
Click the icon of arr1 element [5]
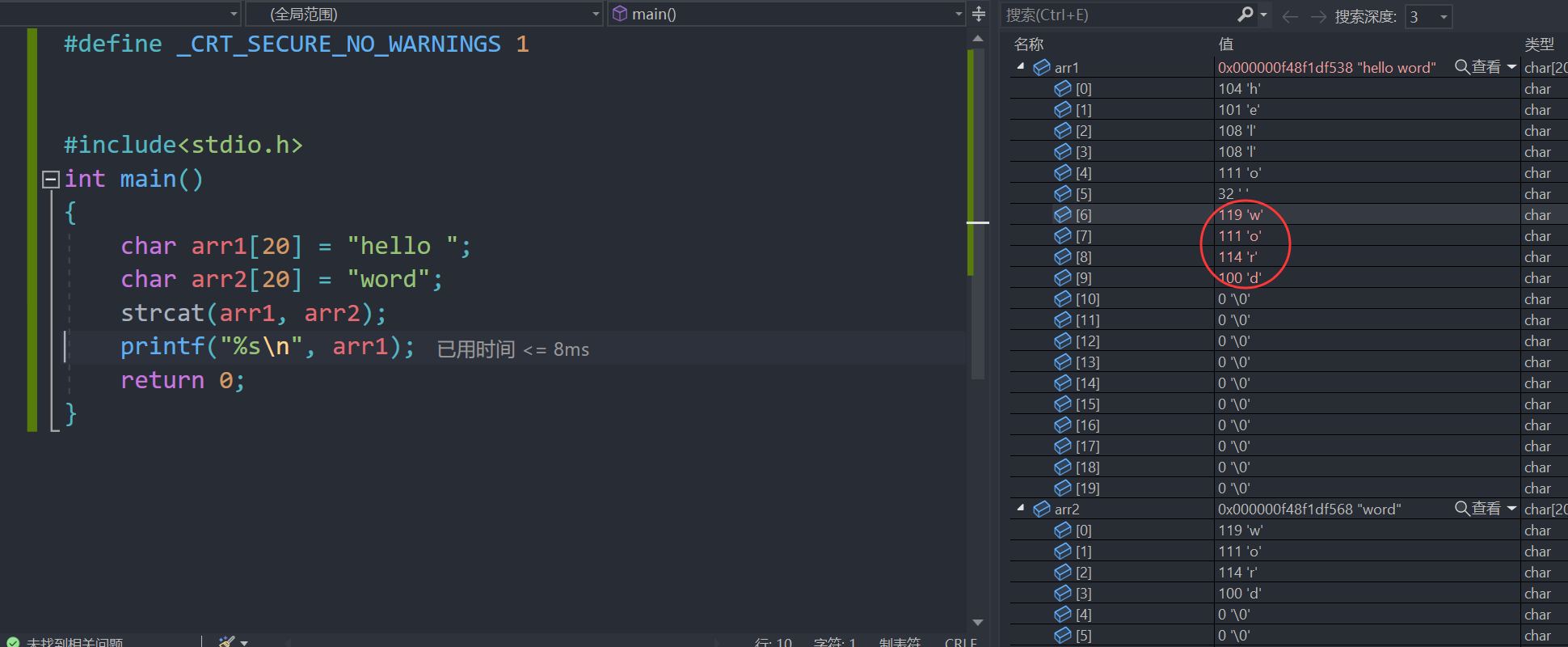[x=1063, y=193]
